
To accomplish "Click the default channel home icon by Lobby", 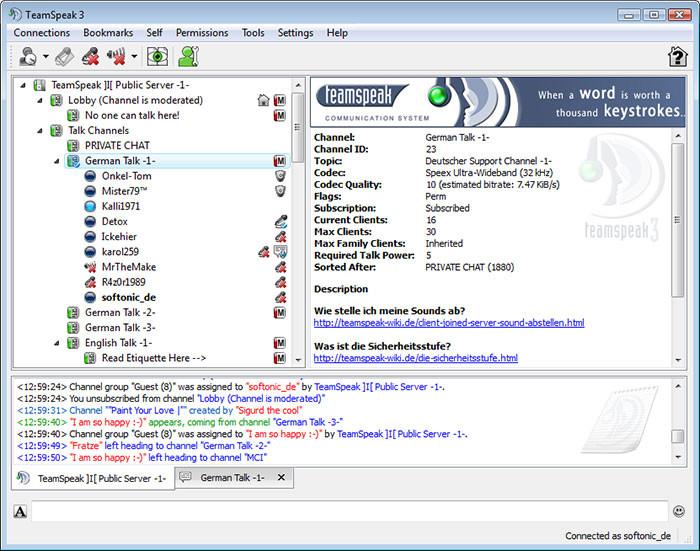I will tap(264, 100).
